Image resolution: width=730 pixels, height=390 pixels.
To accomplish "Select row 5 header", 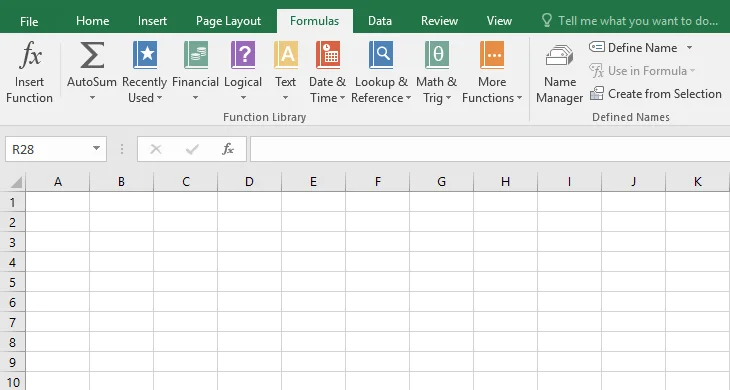I will coord(13,282).
